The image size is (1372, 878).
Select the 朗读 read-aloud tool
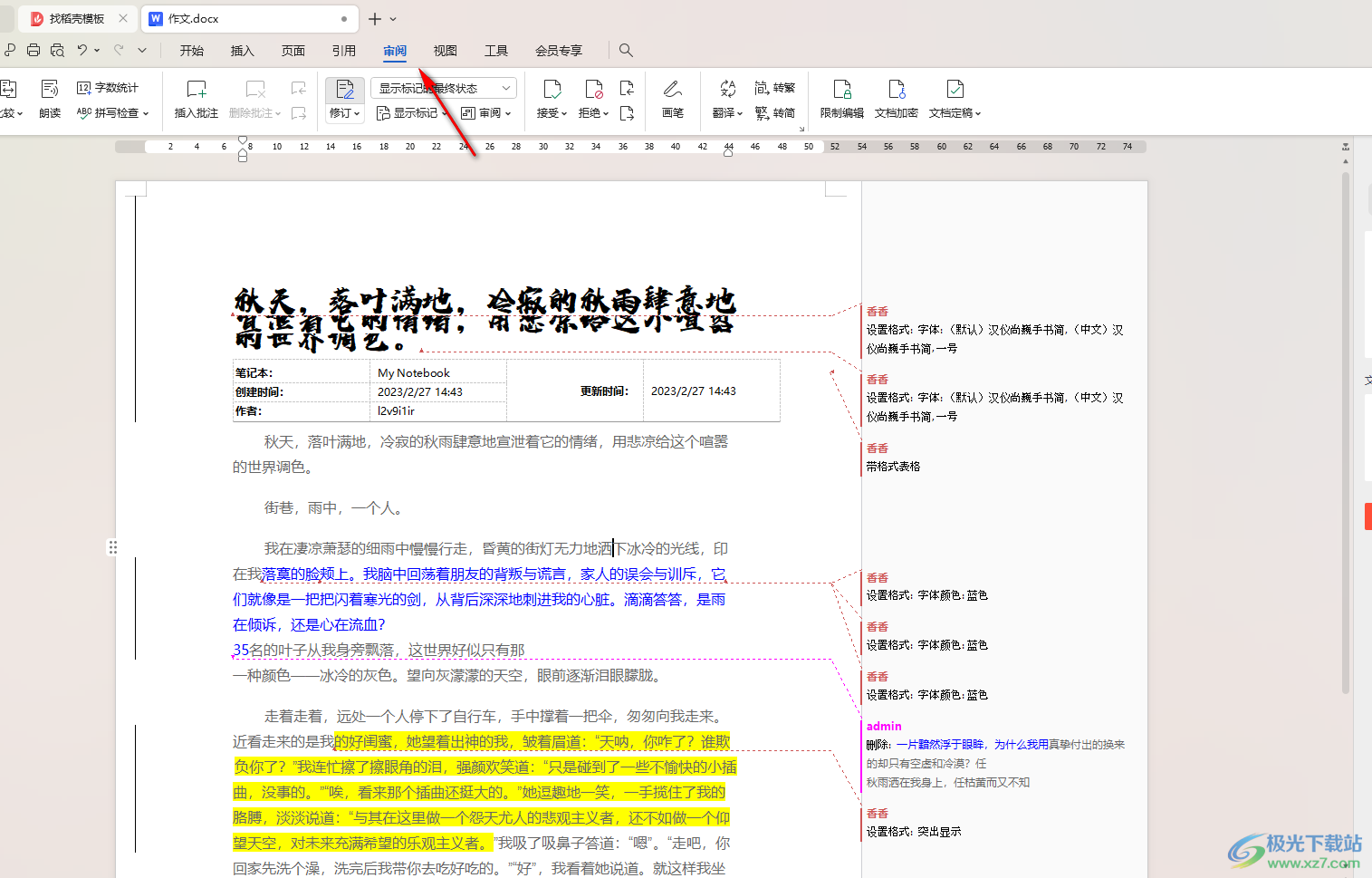pos(49,100)
